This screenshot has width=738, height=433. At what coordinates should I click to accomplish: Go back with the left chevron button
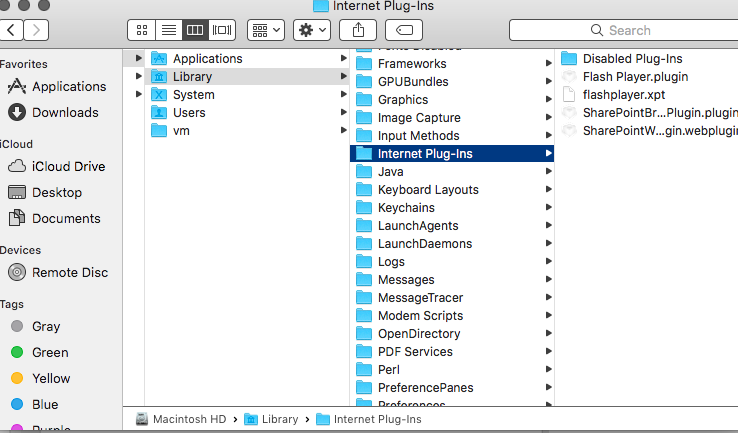[11, 31]
